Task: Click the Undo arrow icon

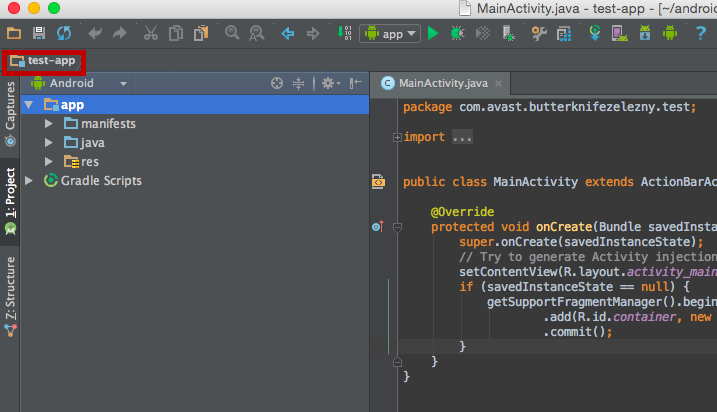Action: click(95, 33)
